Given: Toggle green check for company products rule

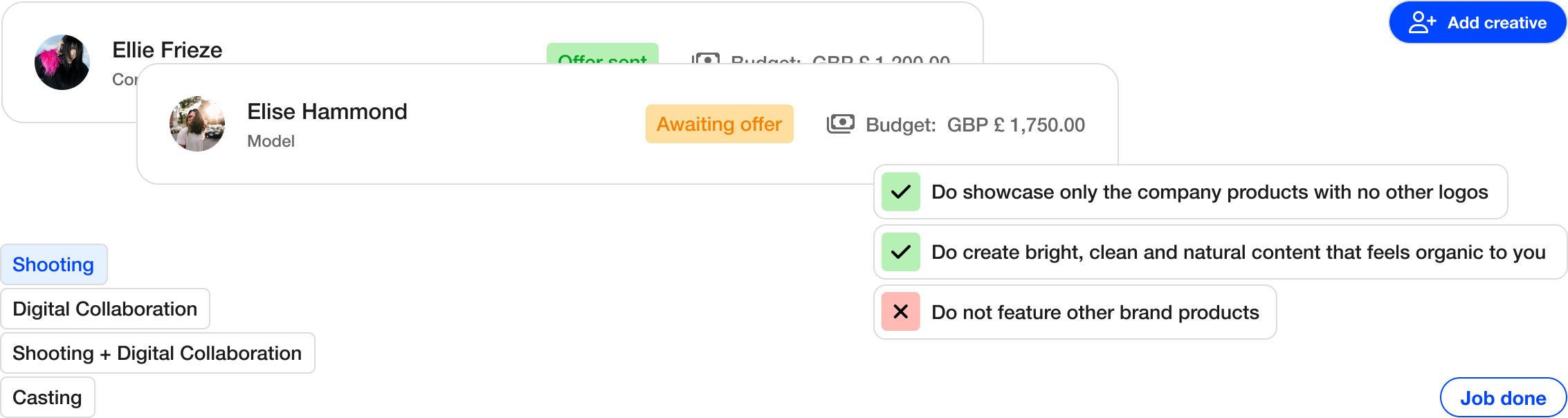Looking at the screenshot, I should point(901,192).
